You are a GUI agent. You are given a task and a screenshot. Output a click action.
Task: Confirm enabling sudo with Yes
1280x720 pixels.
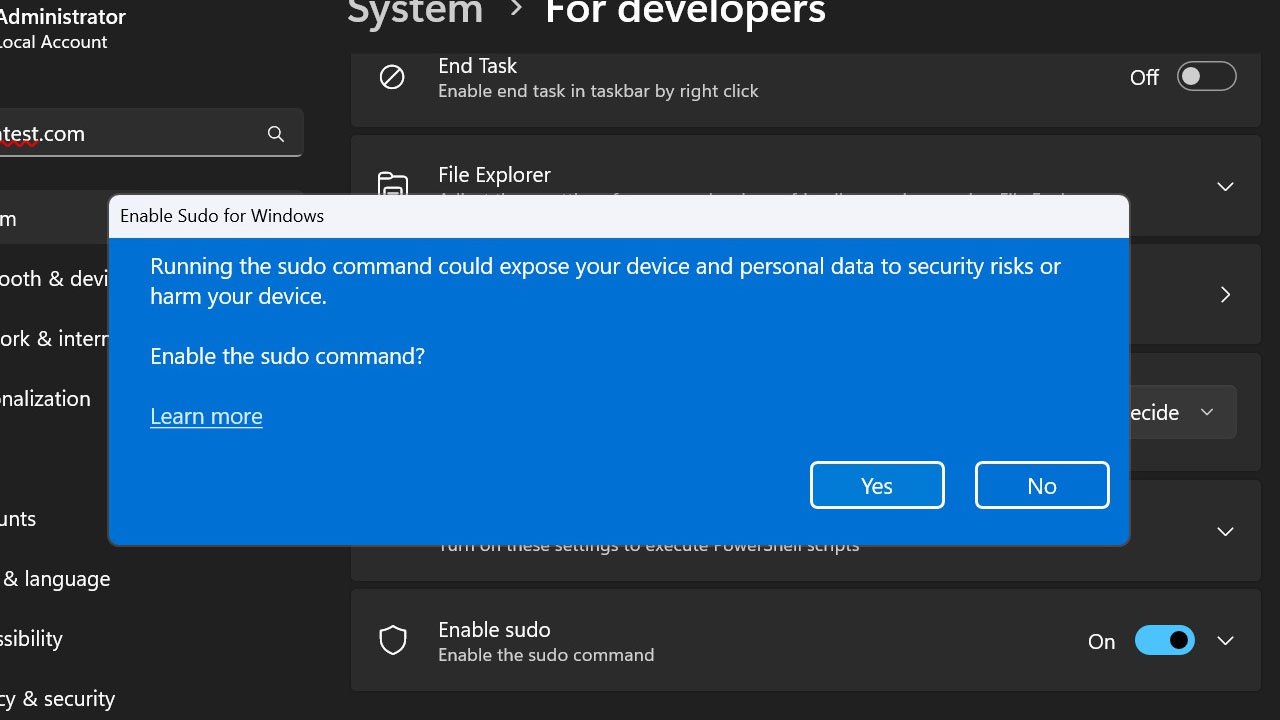877,485
